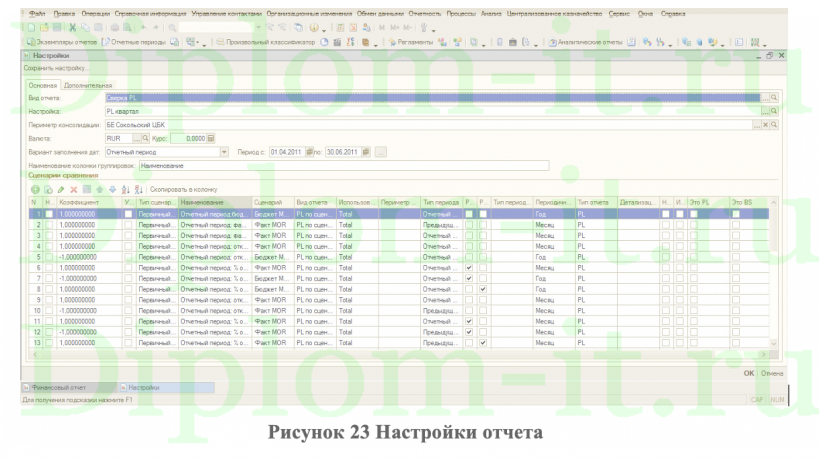The width and height of the screenshot is (819, 460).
Task: Open the calendar picker for the 30.06.2011 date
Action: click(366, 152)
